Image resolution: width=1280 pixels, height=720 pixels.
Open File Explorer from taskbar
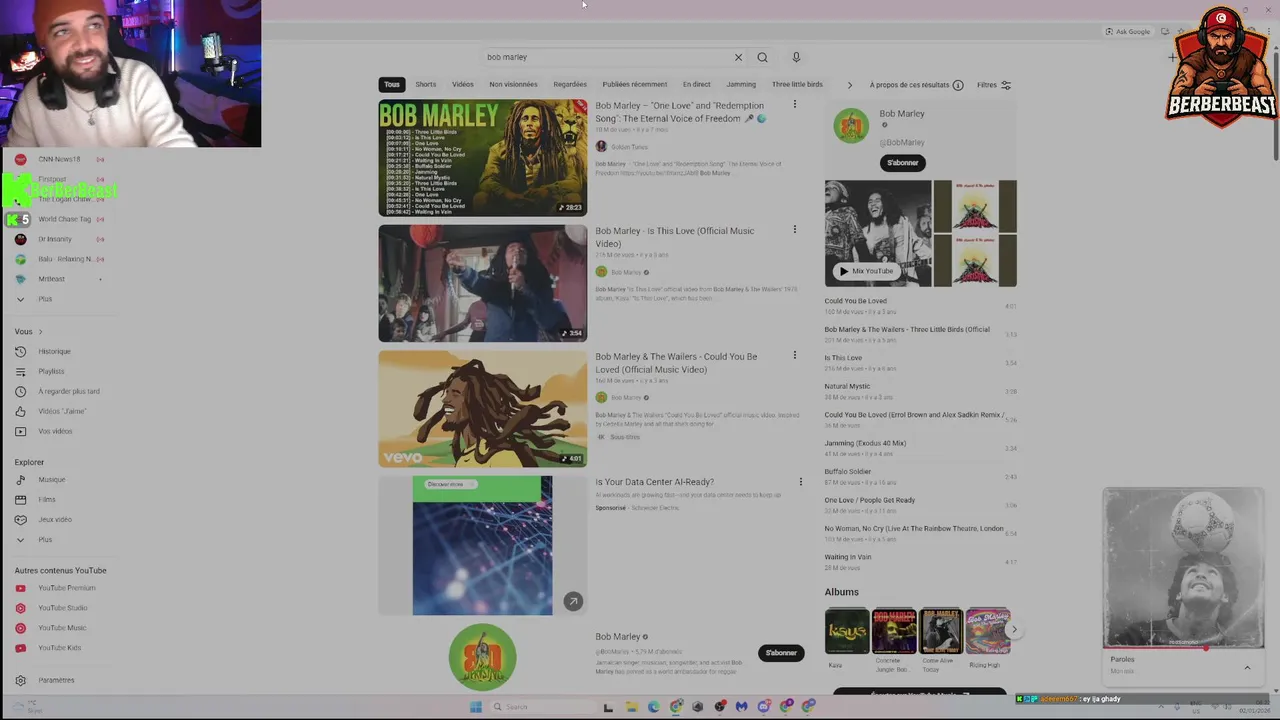[631, 707]
